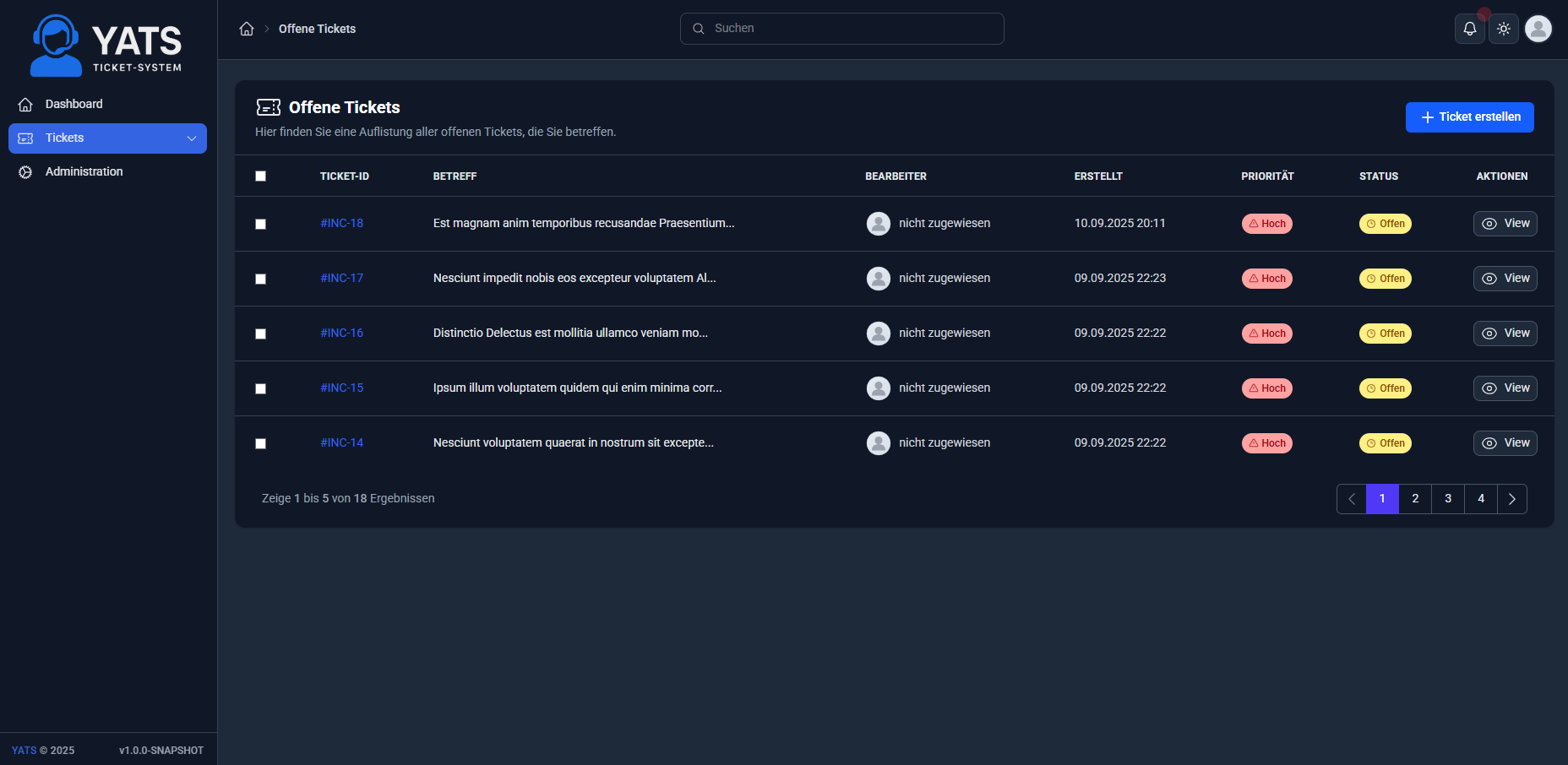1568x765 pixels.
Task: Click the Hoch priority badge of #INC-16
Action: 1266,333
